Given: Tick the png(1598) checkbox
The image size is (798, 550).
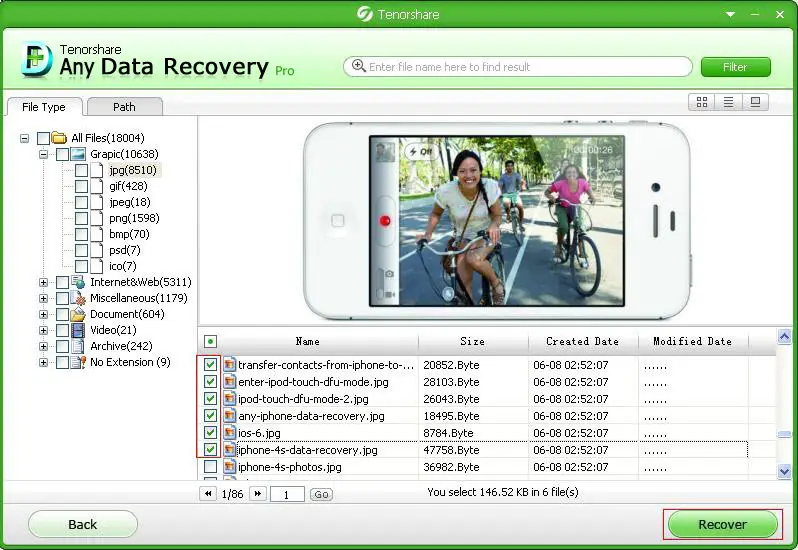Looking at the screenshot, I should [81, 218].
